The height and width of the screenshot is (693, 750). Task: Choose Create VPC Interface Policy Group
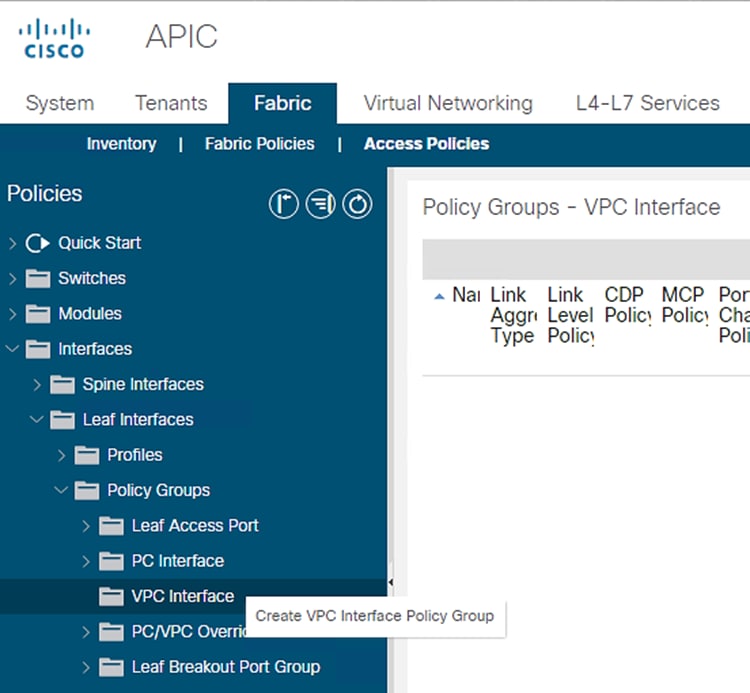pyautogui.click(x=374, y=616)
